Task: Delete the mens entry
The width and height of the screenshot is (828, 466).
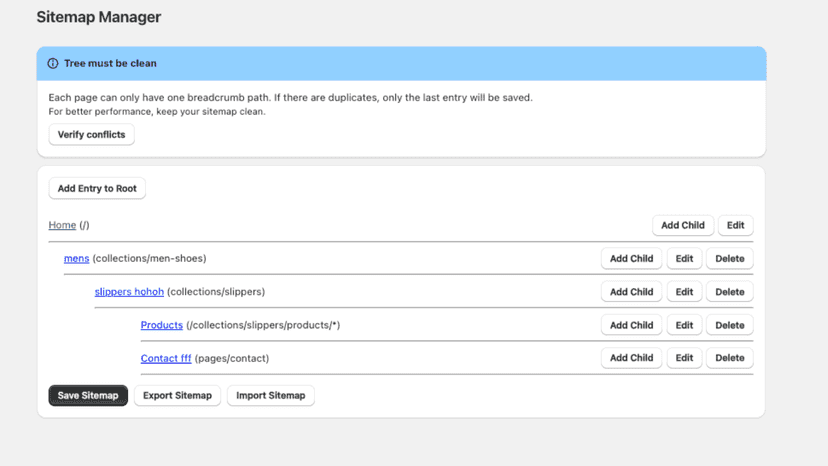Action: [730, 258]
